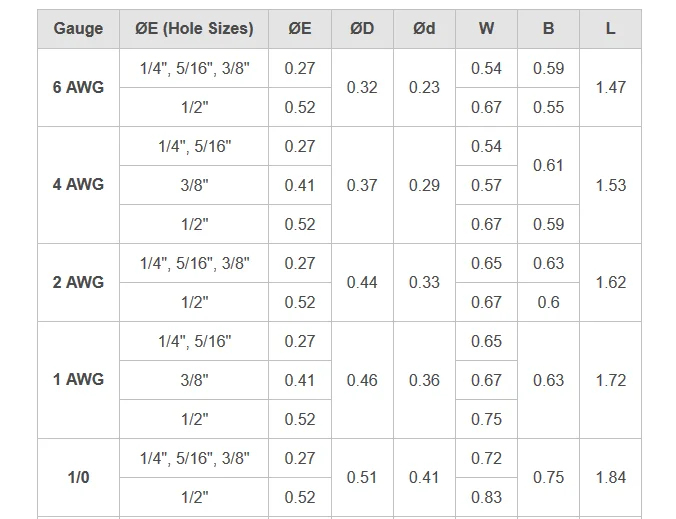676x519 pixels.
Task: Select the 2 AWG gauge cell
Action: click(78, 282)
